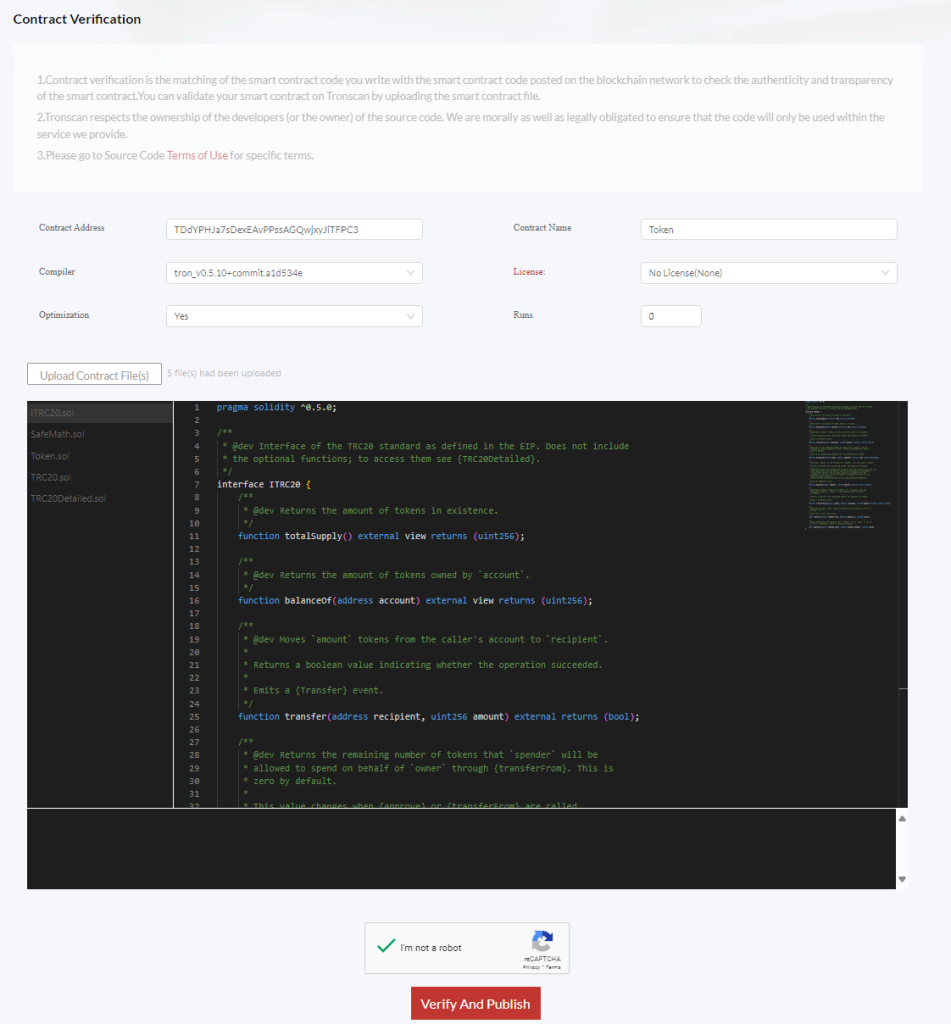This screenshot has height=1024, width=951.
Task: Click Verify And Publish button
Action: pos(476,1004)
